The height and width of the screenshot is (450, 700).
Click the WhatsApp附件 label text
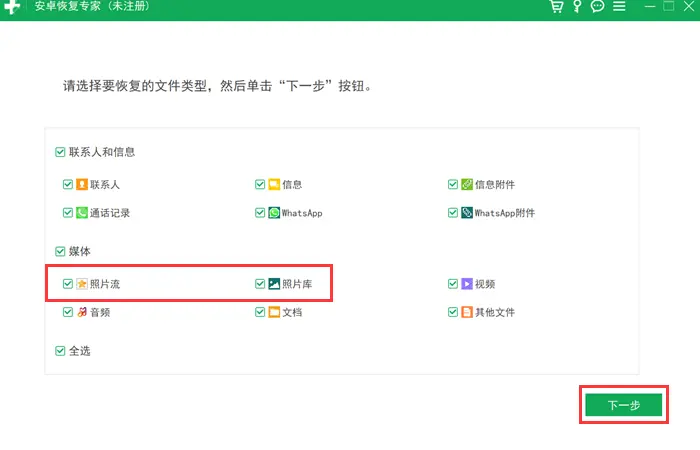504,213
